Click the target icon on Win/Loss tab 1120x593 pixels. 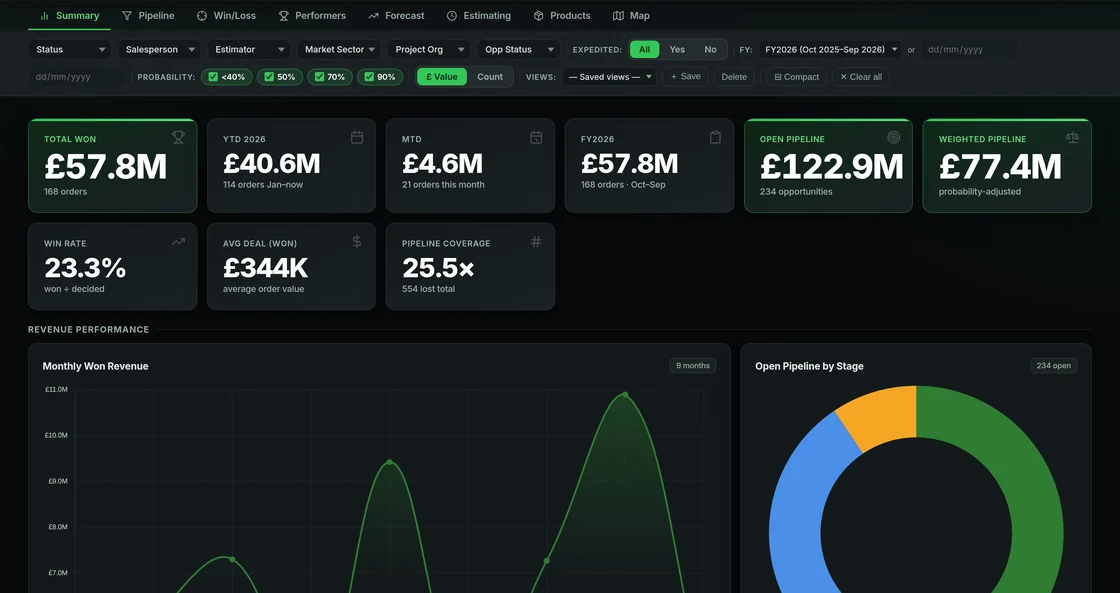[x=201, y=16]
